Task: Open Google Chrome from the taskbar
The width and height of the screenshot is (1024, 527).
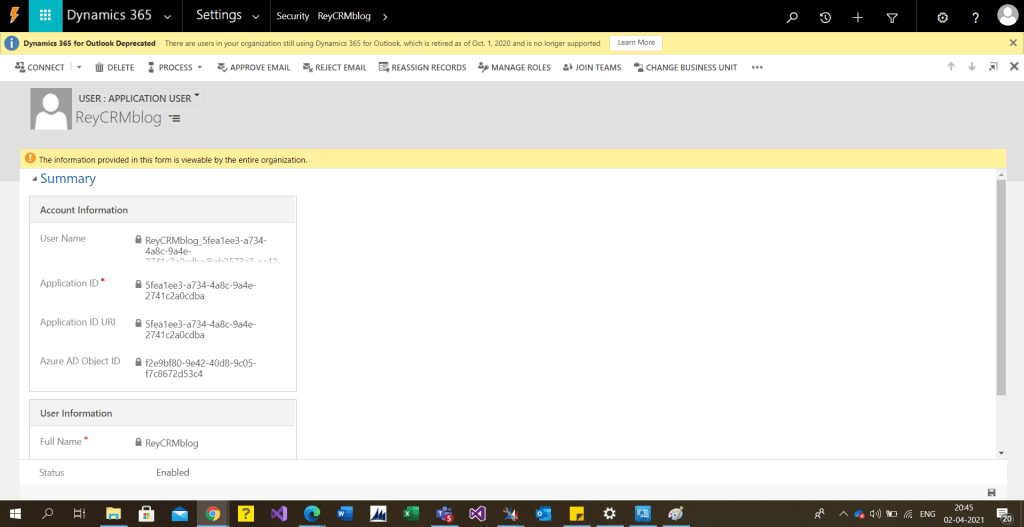Action: (x=212, y=513)
